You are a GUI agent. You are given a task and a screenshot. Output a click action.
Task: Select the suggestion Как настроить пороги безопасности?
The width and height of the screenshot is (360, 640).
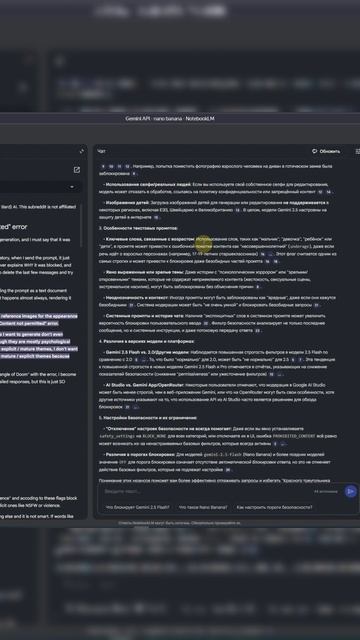pos(274,507)
